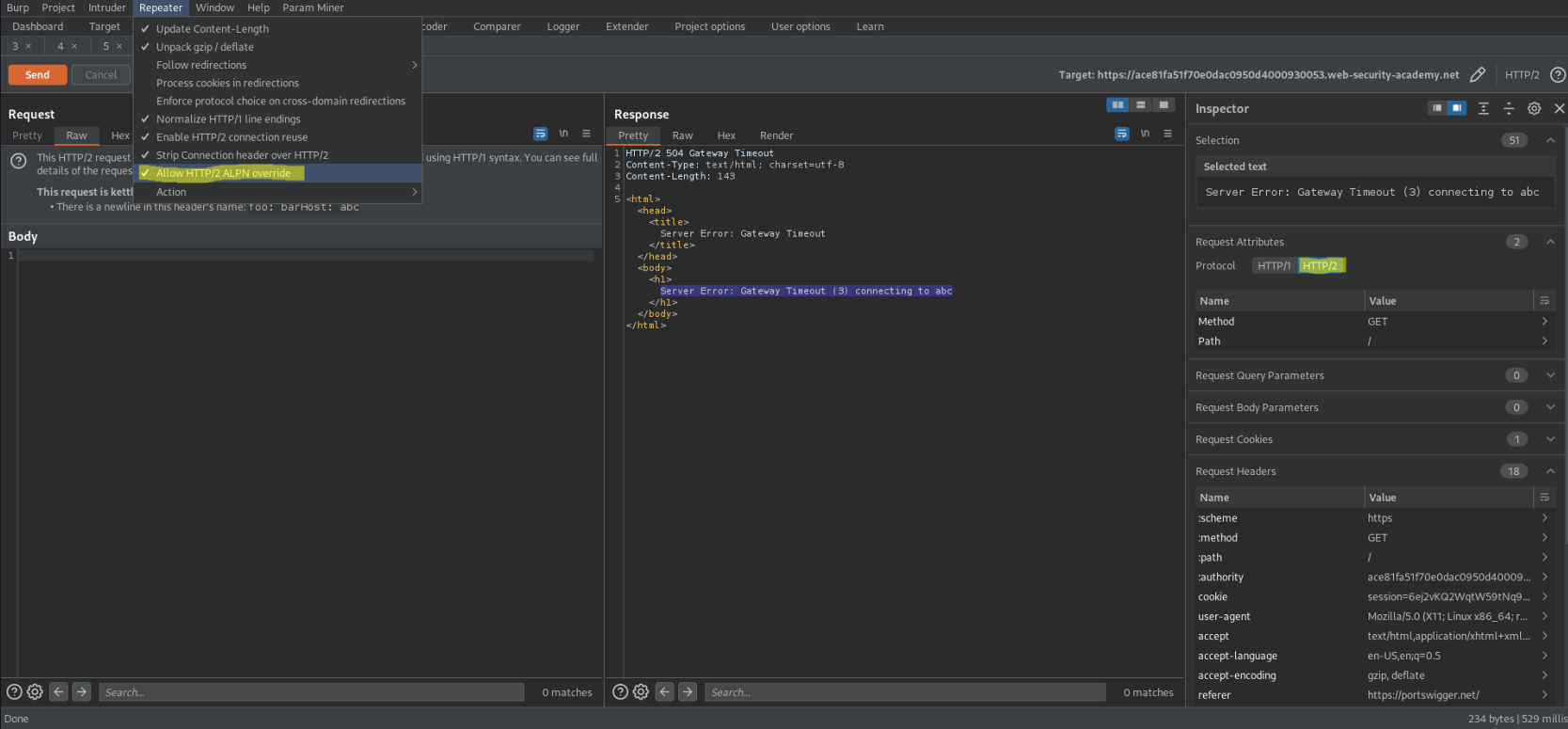Click the Inspector collapse all sections icon

coord(1509,108)
